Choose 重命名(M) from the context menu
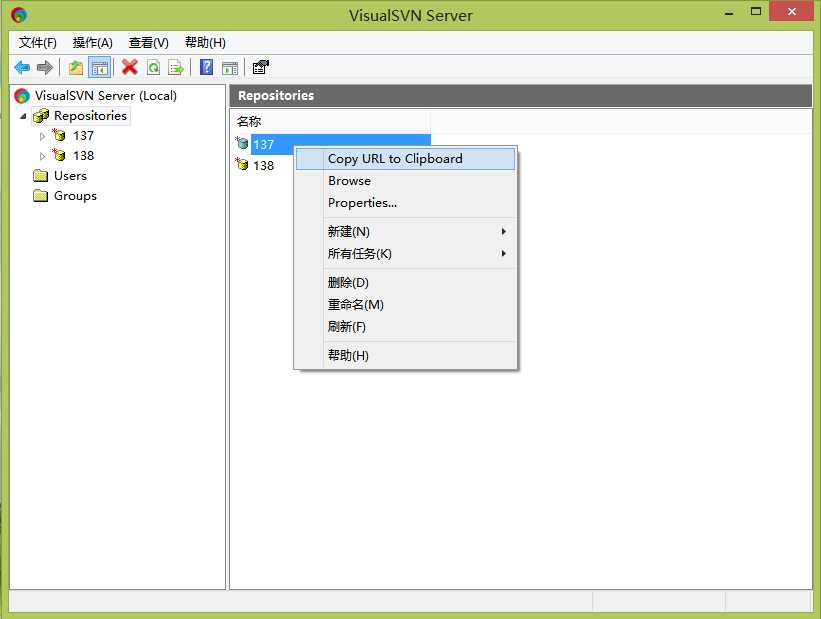 coord(405,305)
